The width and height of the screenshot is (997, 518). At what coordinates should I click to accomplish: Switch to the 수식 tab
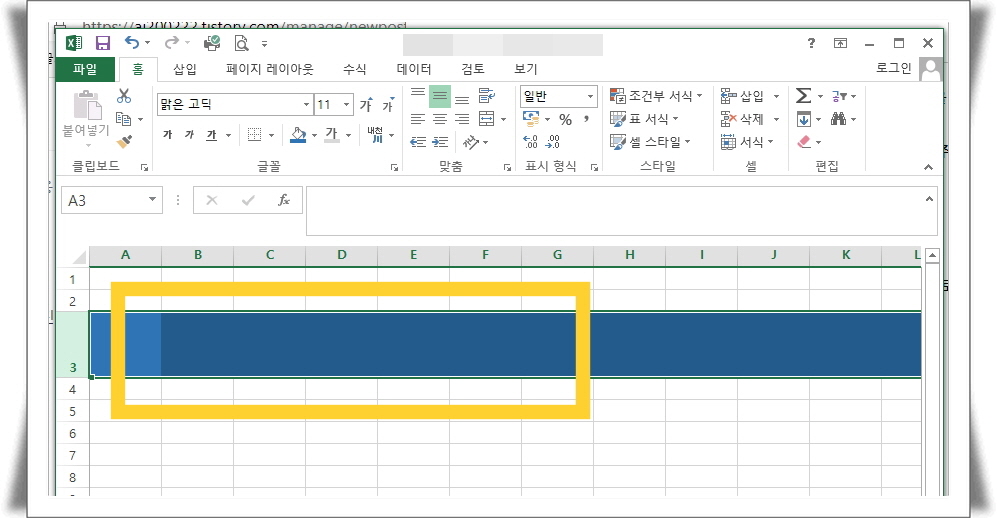354,69
